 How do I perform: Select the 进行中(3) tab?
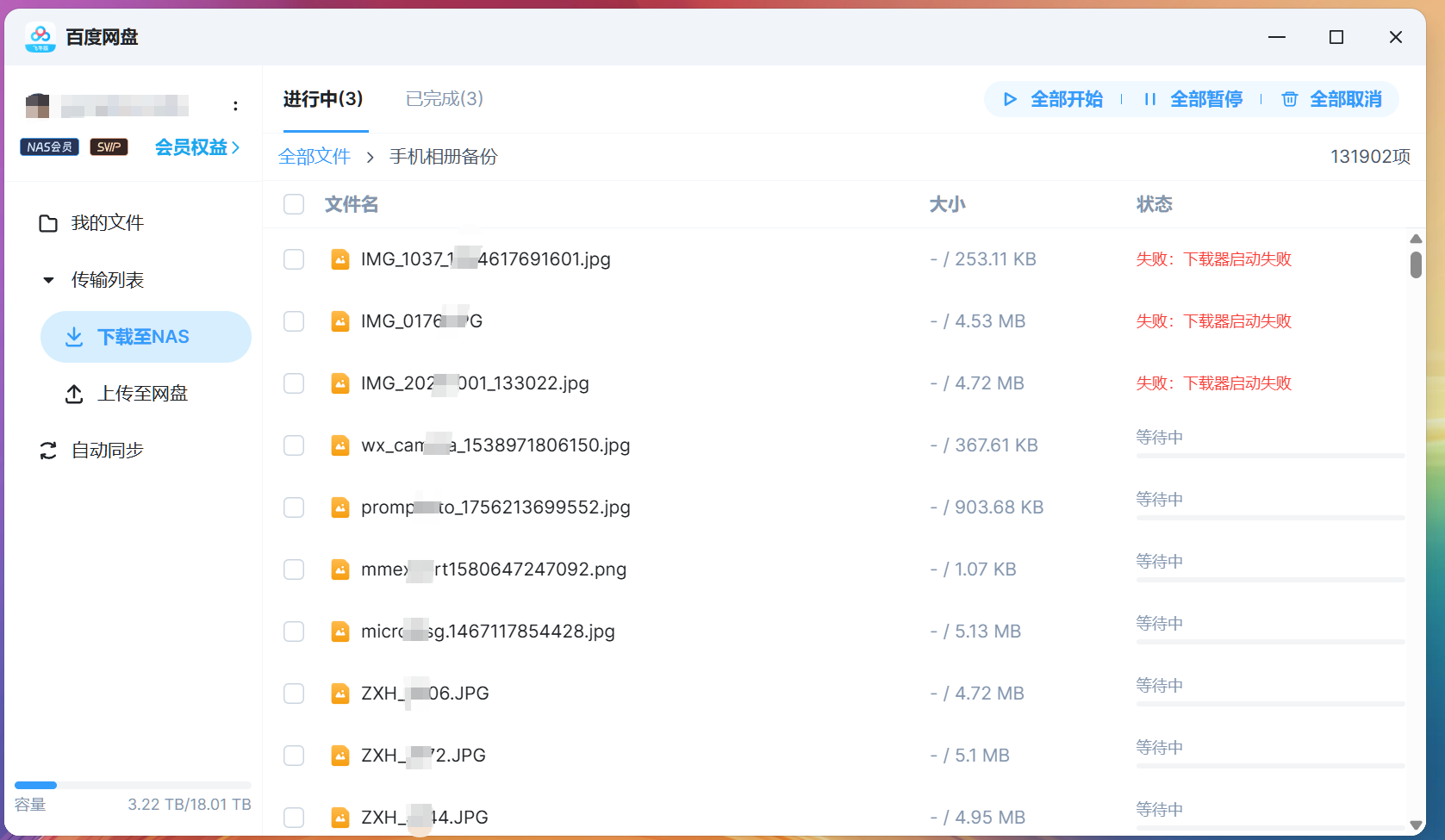323,99
